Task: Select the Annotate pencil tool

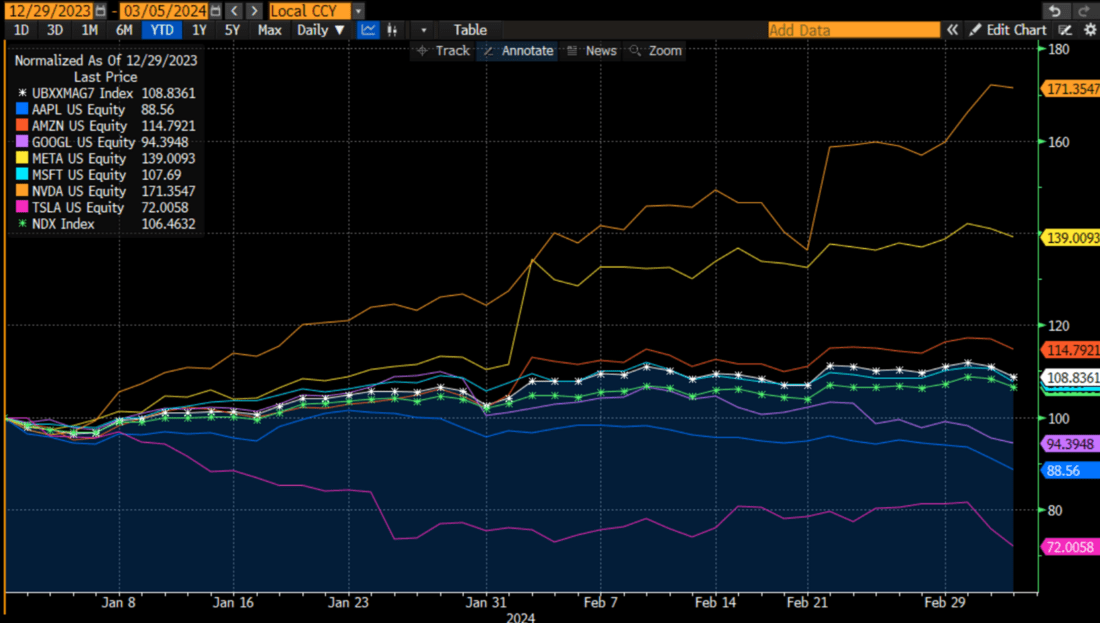Action: click(x=518, y=50)
